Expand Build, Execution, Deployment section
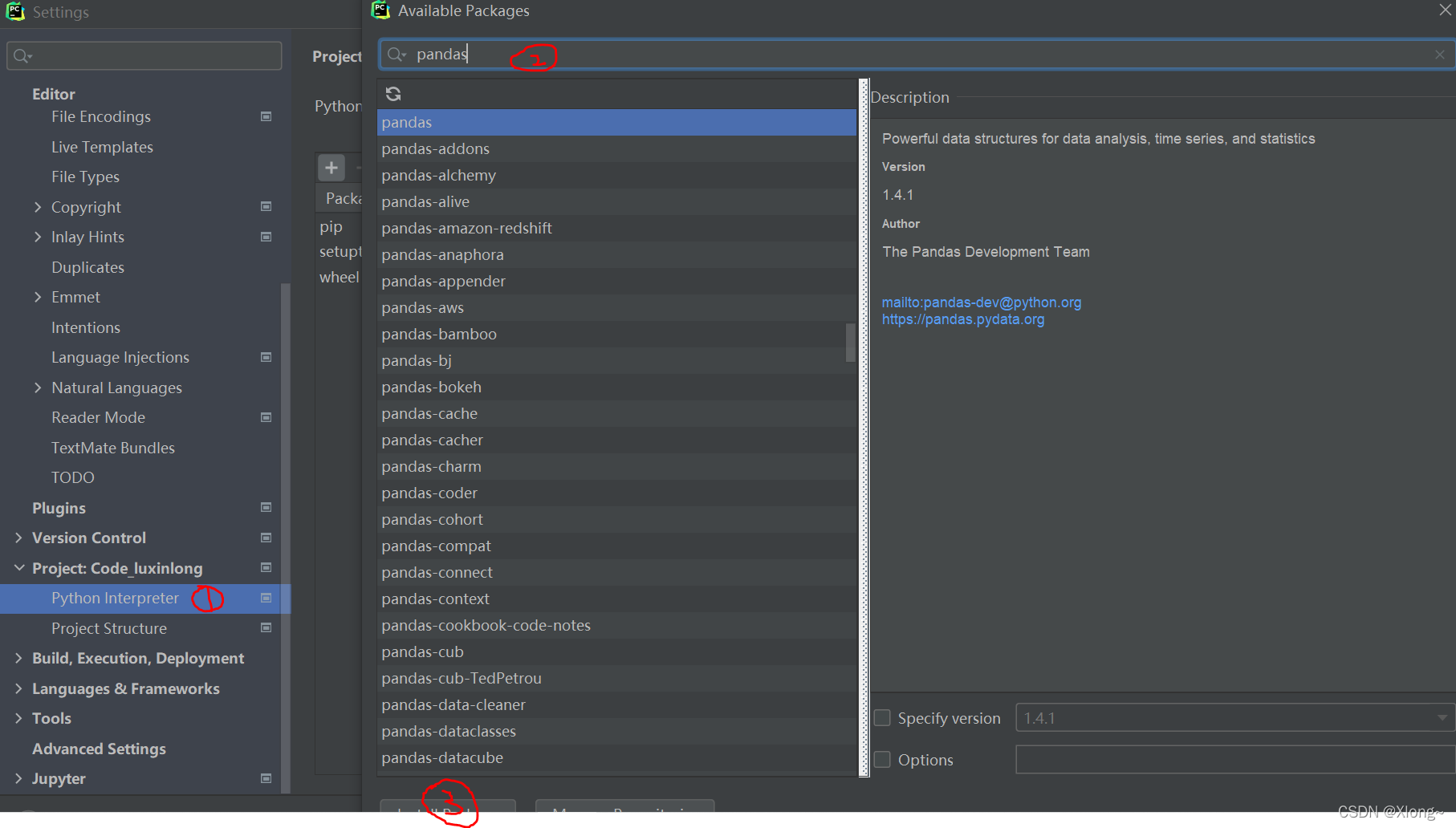This screenshot has width=1456, height=828. [18, 658]
